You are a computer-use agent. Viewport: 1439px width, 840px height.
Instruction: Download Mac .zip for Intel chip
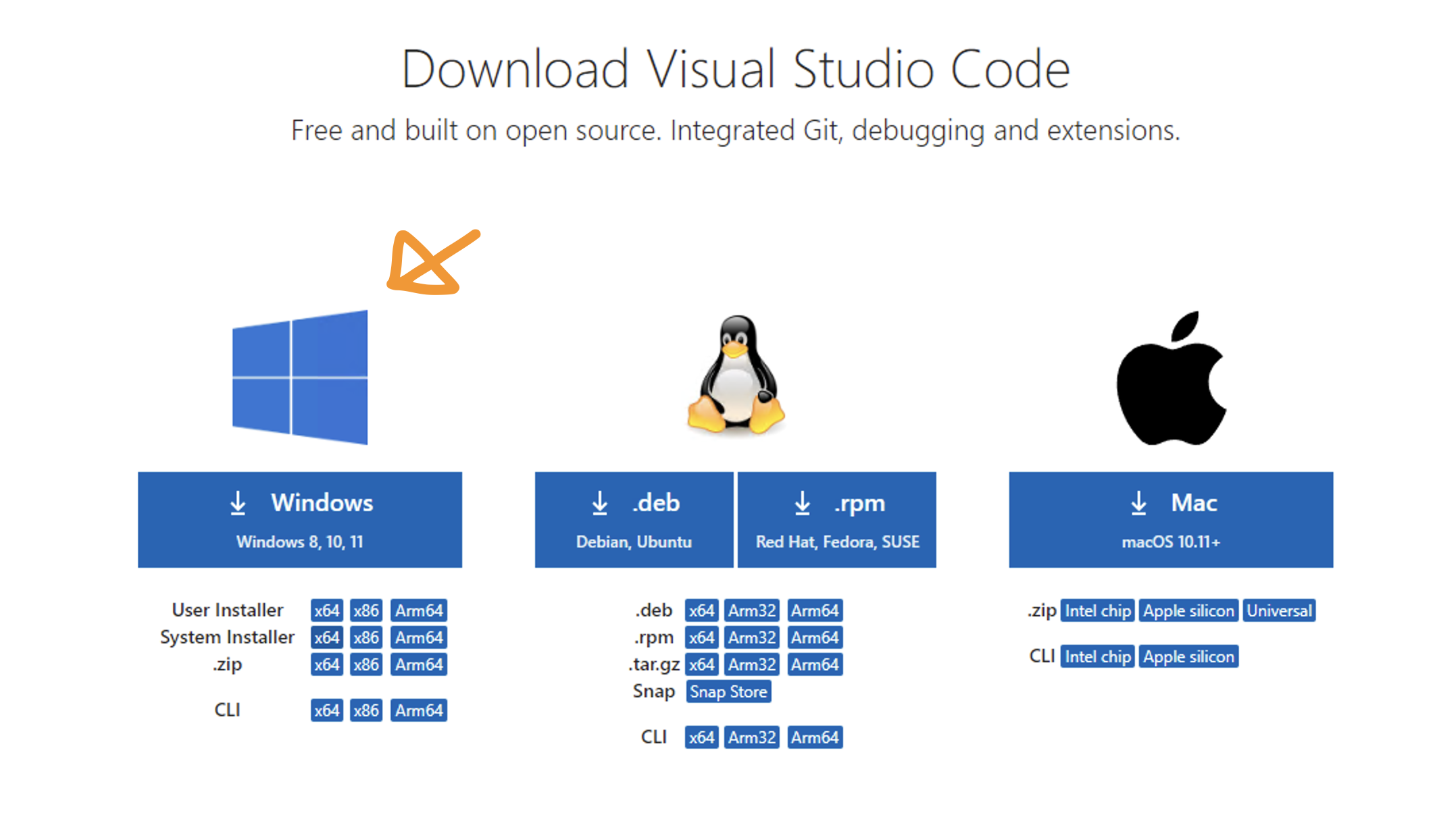(x=1098, y=610)
